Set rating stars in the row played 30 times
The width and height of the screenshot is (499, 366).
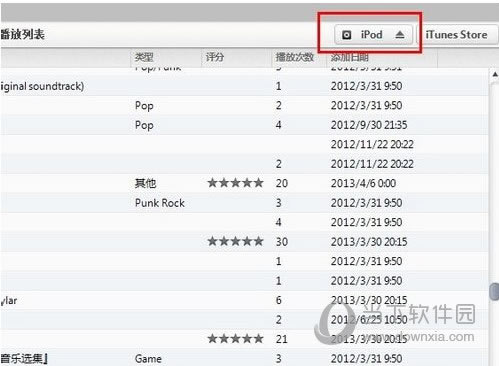(235, 241)
